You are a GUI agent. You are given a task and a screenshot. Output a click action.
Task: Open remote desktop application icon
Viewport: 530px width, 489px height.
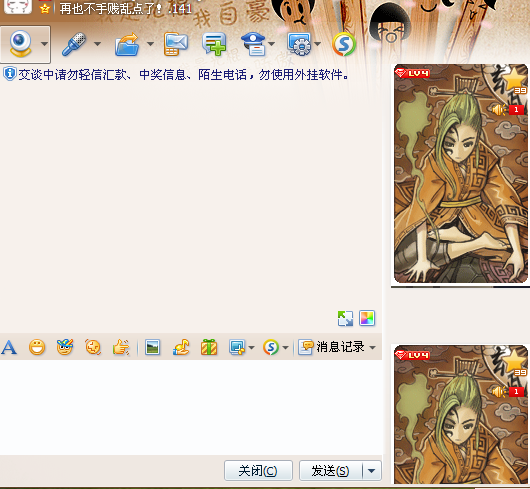[299, 44]
